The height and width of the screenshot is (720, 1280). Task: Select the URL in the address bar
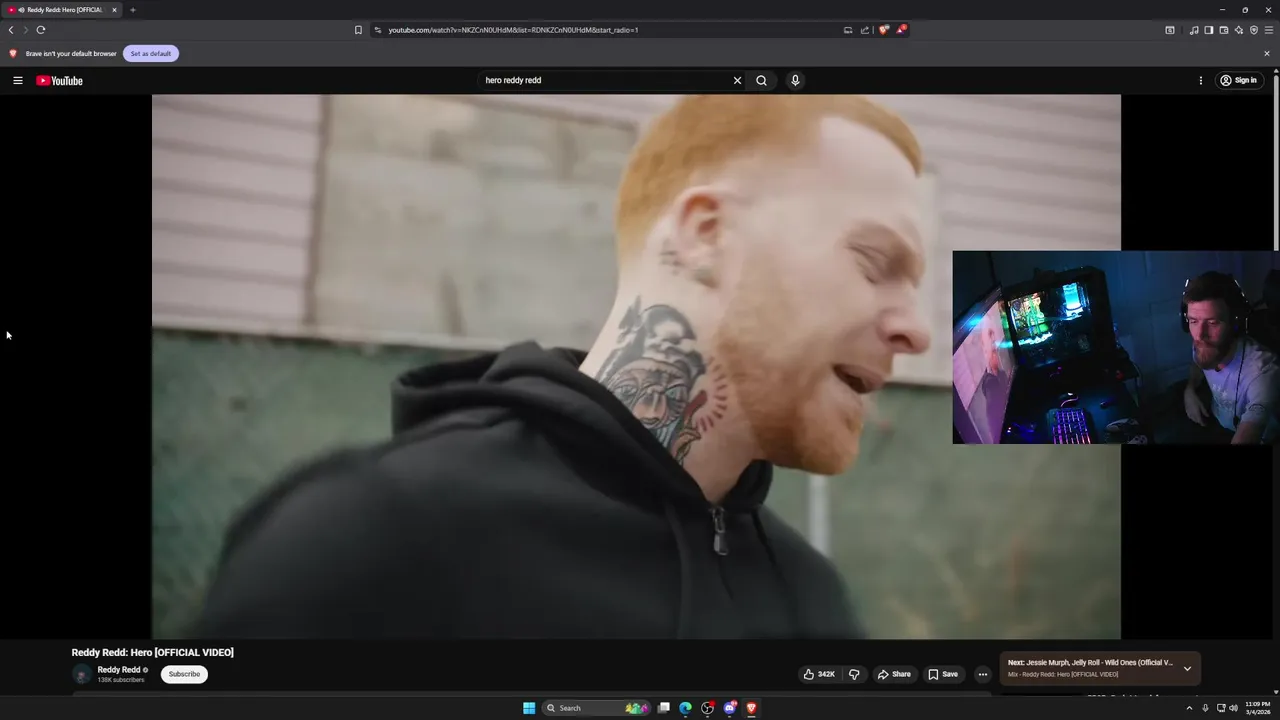tap(513, 30)
